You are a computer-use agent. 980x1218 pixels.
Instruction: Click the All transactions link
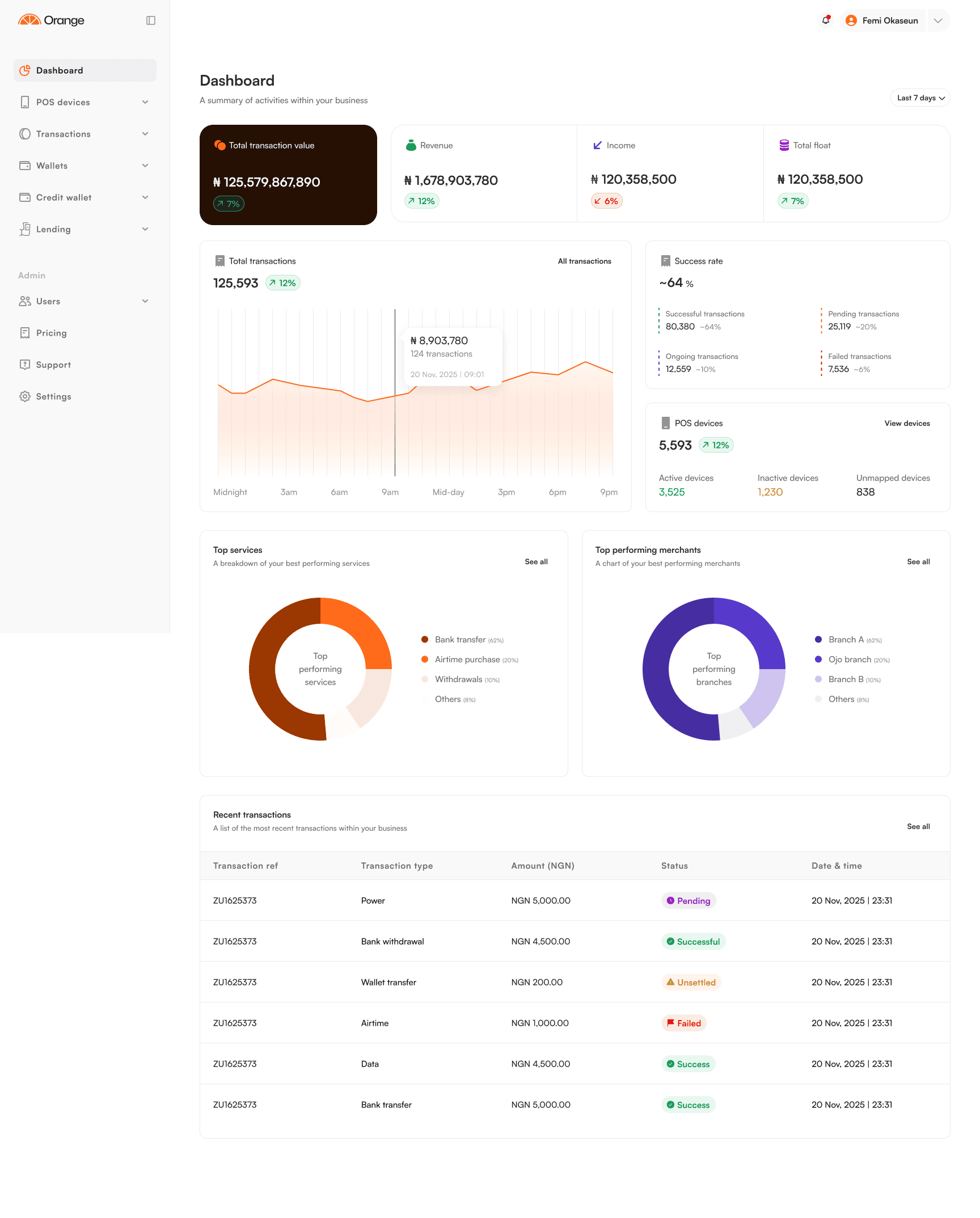pyautogui.click(x=584, y=261)
